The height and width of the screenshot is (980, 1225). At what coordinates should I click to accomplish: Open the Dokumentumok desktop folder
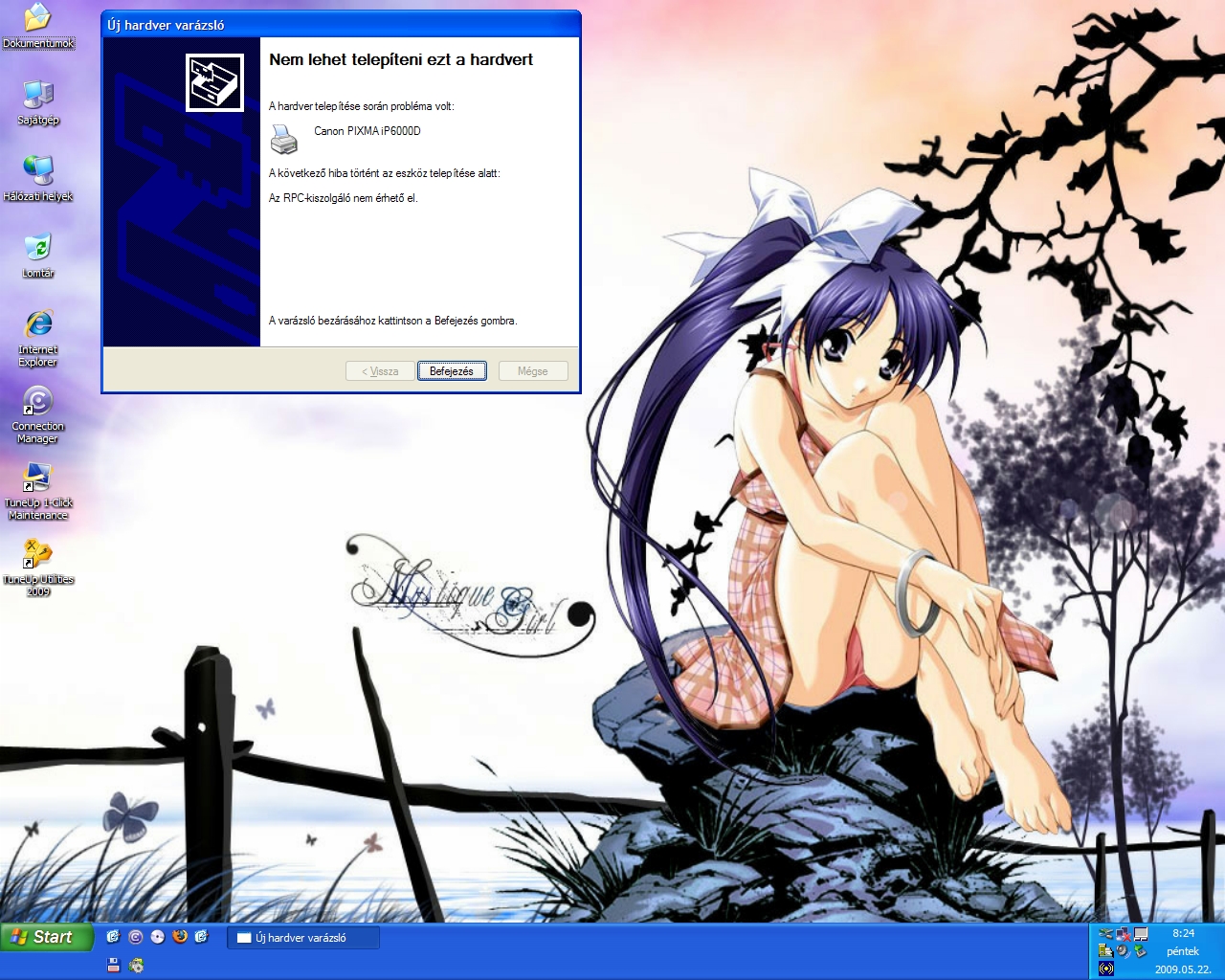(38, 26)
